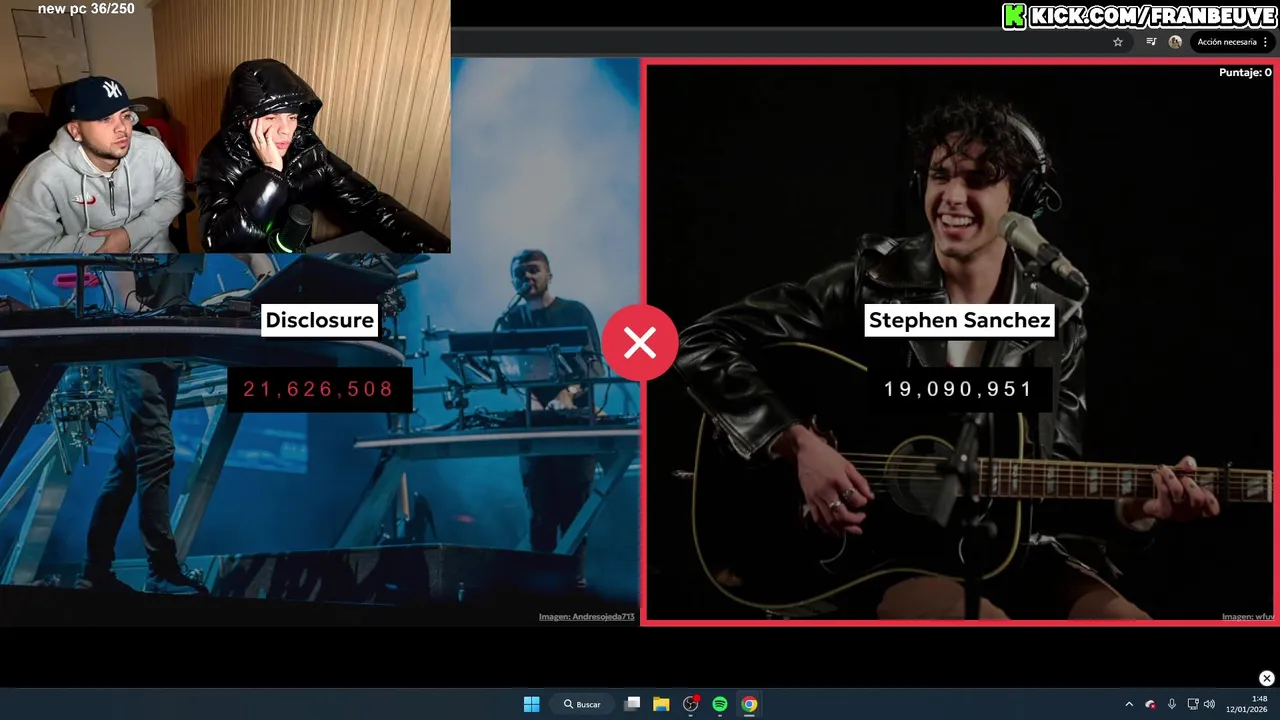1280x720 pixels.
Task: Open the clock showing 1:48 12/01/2026
Action: (x=1246, y=704)
